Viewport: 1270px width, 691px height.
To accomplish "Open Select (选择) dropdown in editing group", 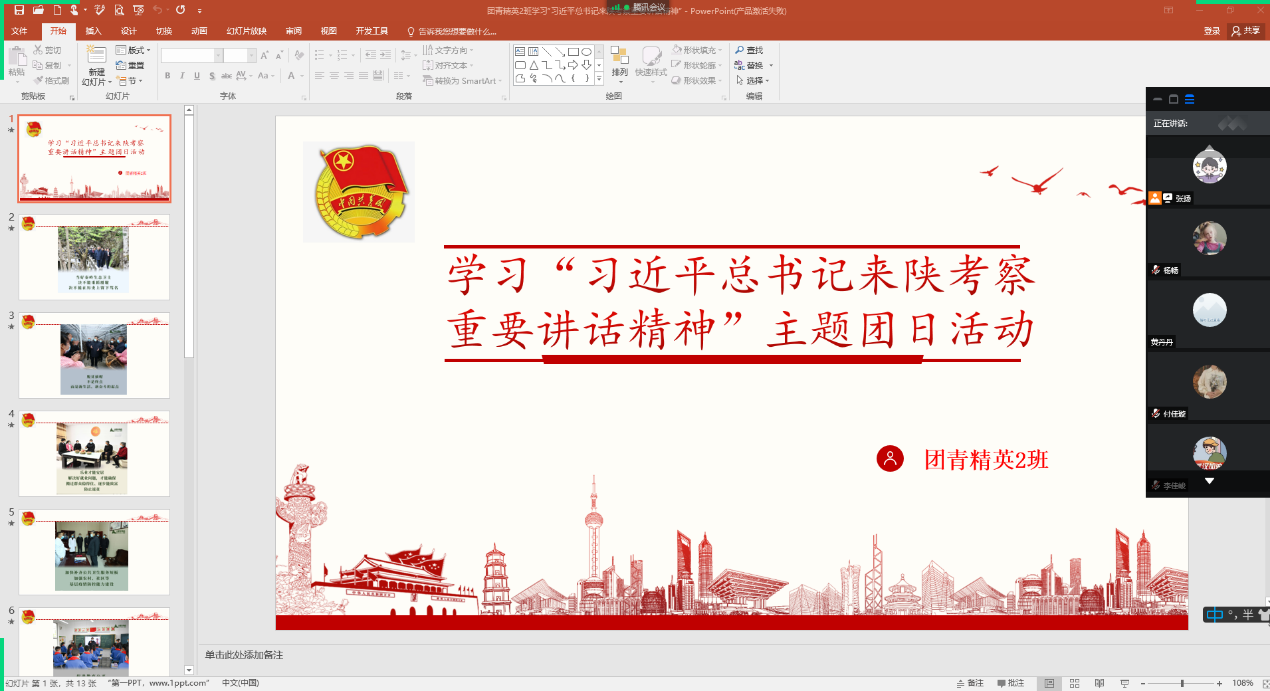I will 750,80.
